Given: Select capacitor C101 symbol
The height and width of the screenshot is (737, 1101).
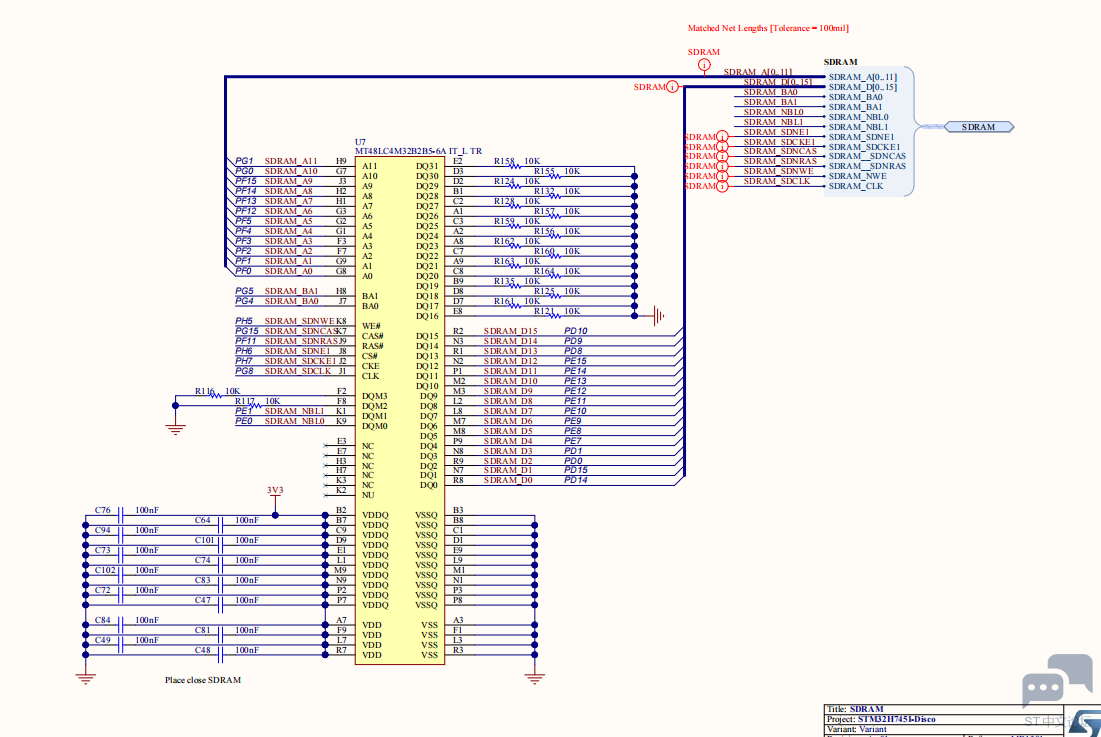Looking at the screenshot, I should click(x=220, y=545).
